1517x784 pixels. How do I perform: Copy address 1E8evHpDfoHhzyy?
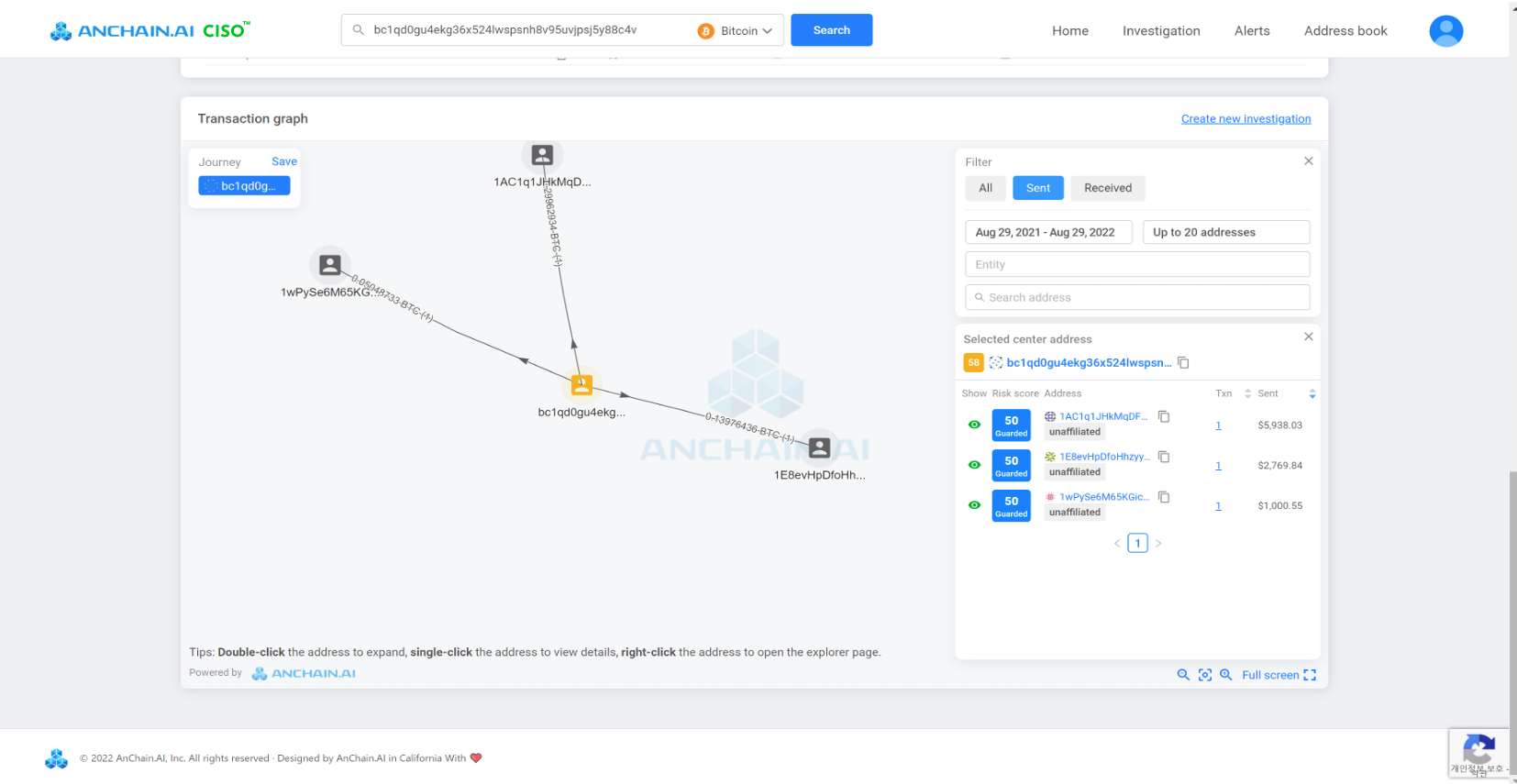tap(1164, 457)
